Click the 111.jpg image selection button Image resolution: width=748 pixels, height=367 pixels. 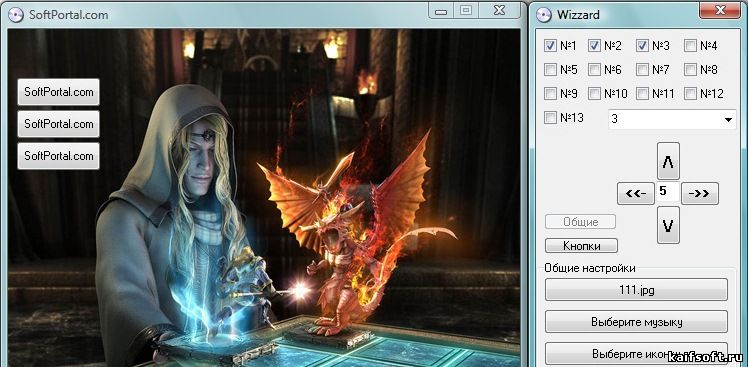[636, 290]
